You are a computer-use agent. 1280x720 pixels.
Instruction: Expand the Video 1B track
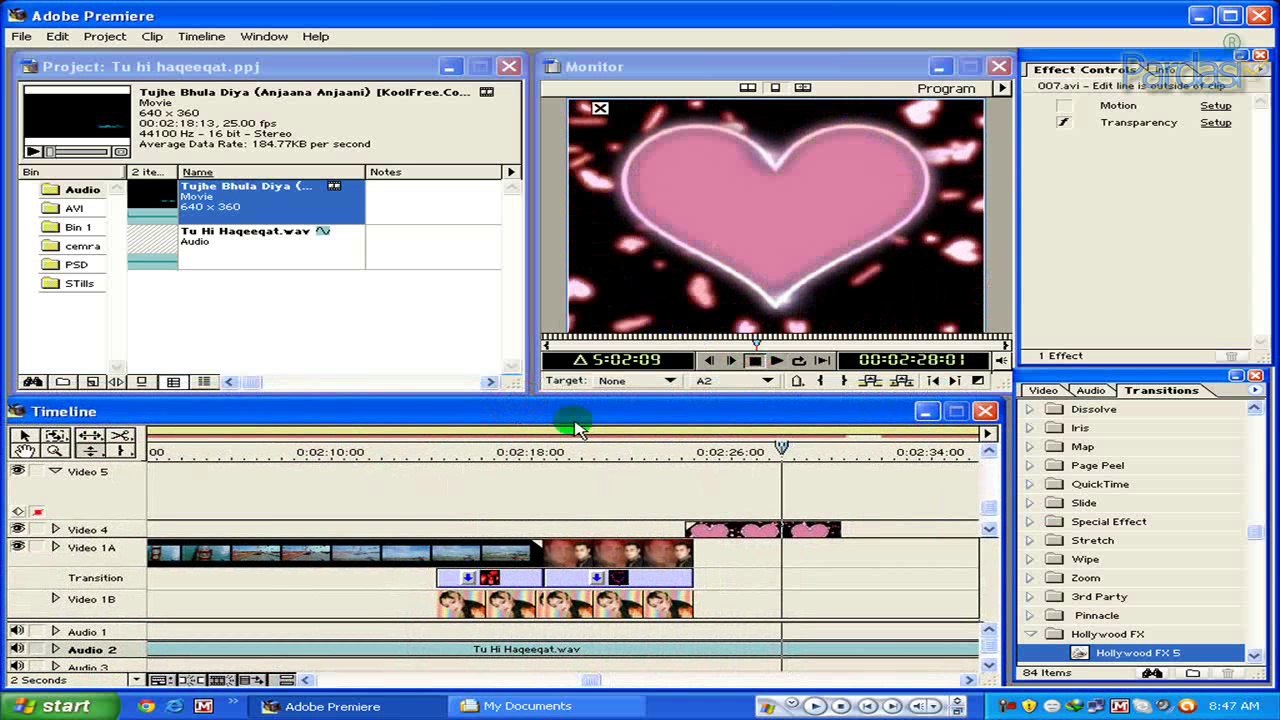[55, 598]
